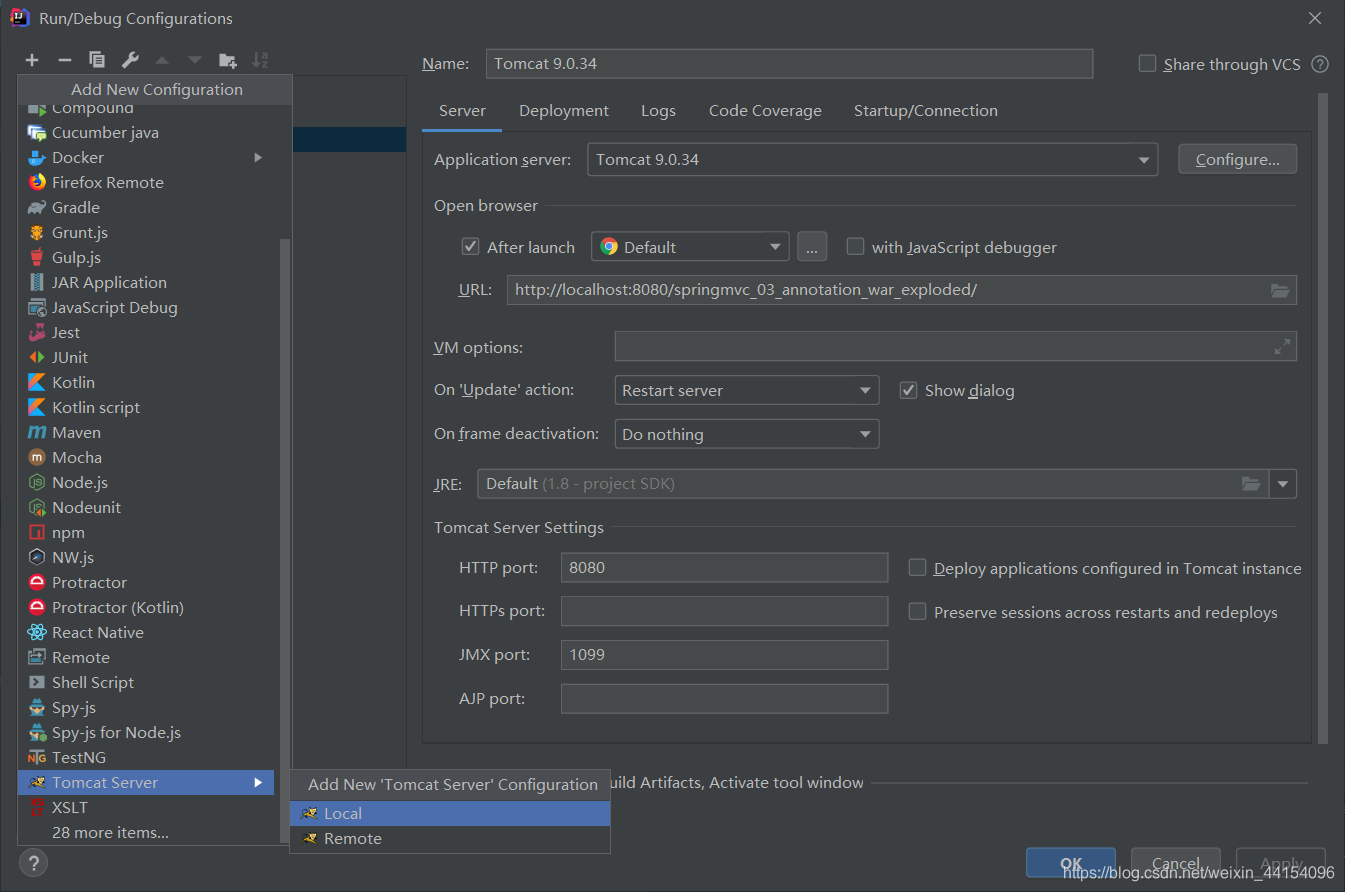Select TestNG from the list
1345x892 pixels.
pyautogui.click(x=146, y=757)
